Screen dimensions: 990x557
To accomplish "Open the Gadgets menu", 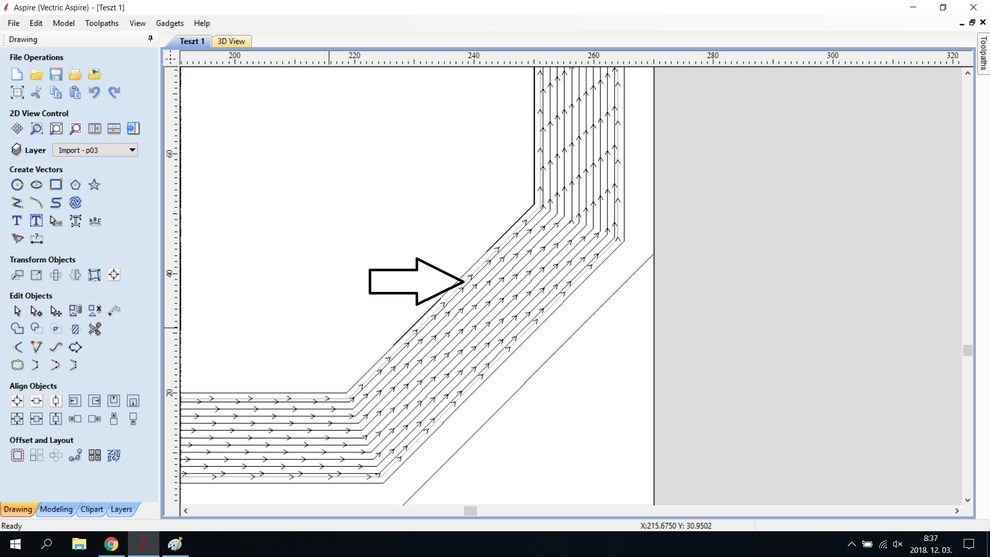I will point(169,23).
